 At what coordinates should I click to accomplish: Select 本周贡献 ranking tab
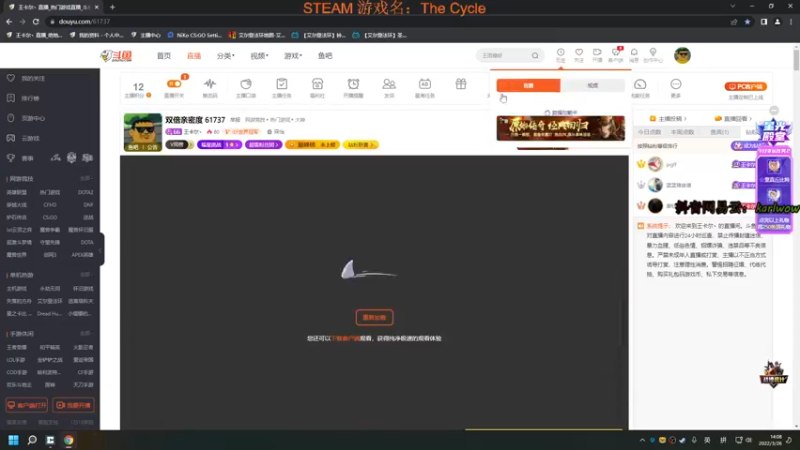683,132
